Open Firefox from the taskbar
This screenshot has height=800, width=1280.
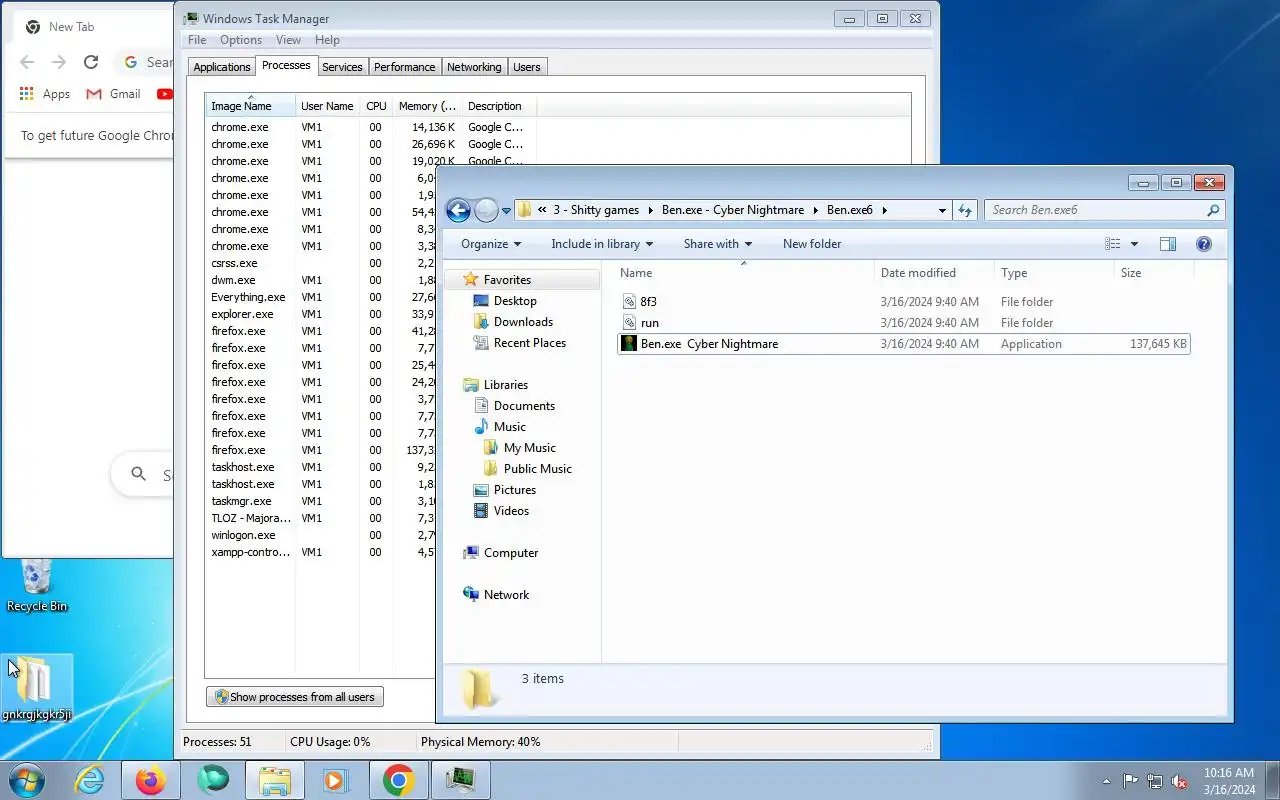pos(151,780)
